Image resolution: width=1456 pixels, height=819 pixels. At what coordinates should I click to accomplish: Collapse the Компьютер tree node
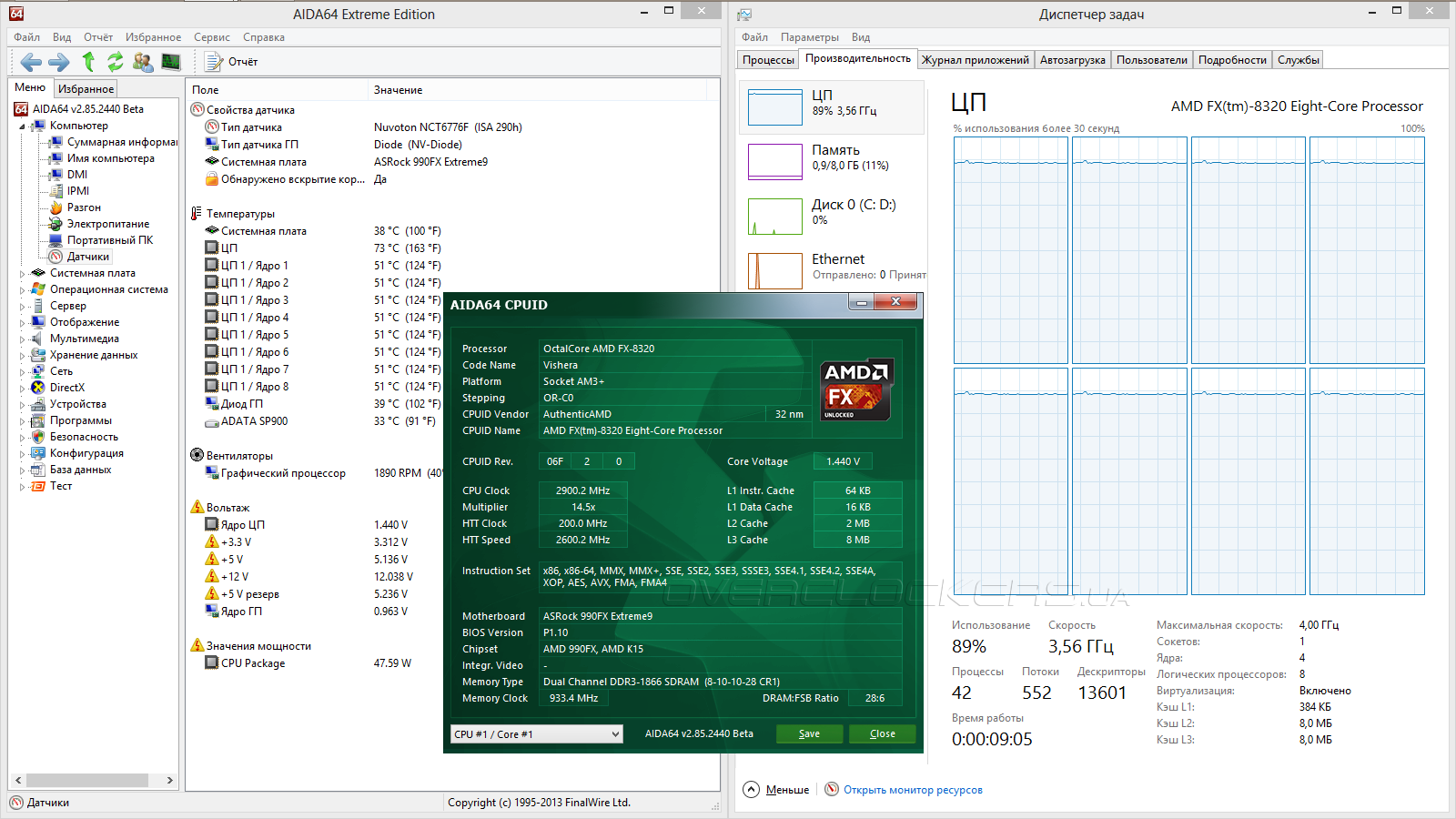[23, 126]
